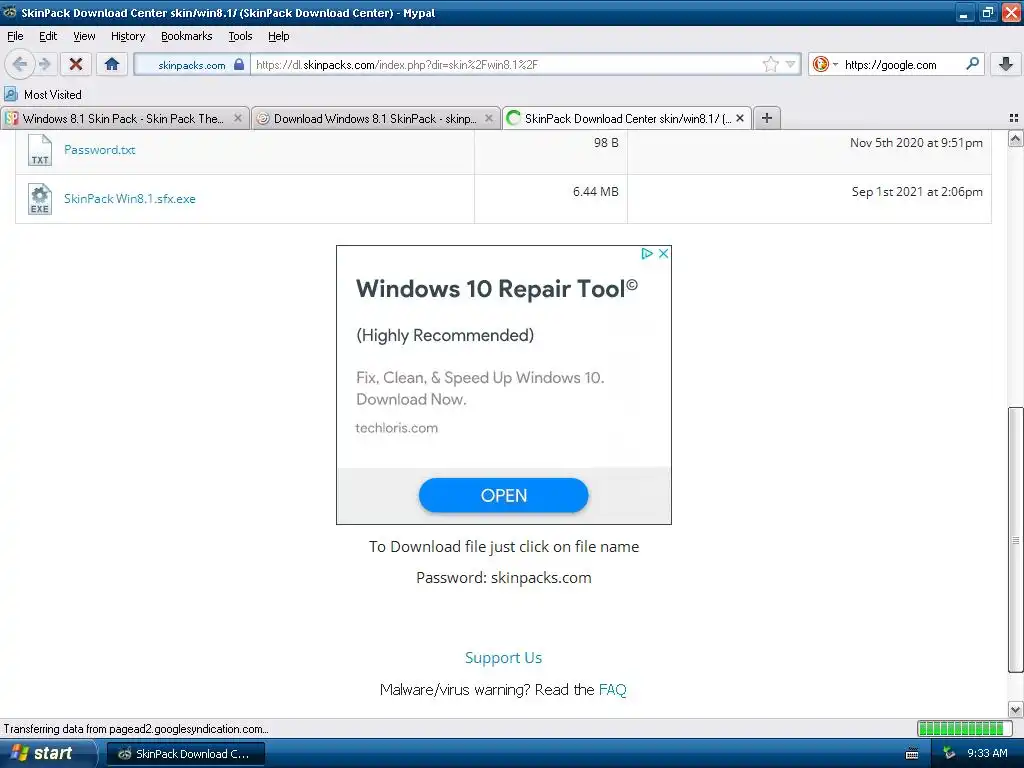Open the Bookmarks menu
The image size is (1024, 768).
187,36
